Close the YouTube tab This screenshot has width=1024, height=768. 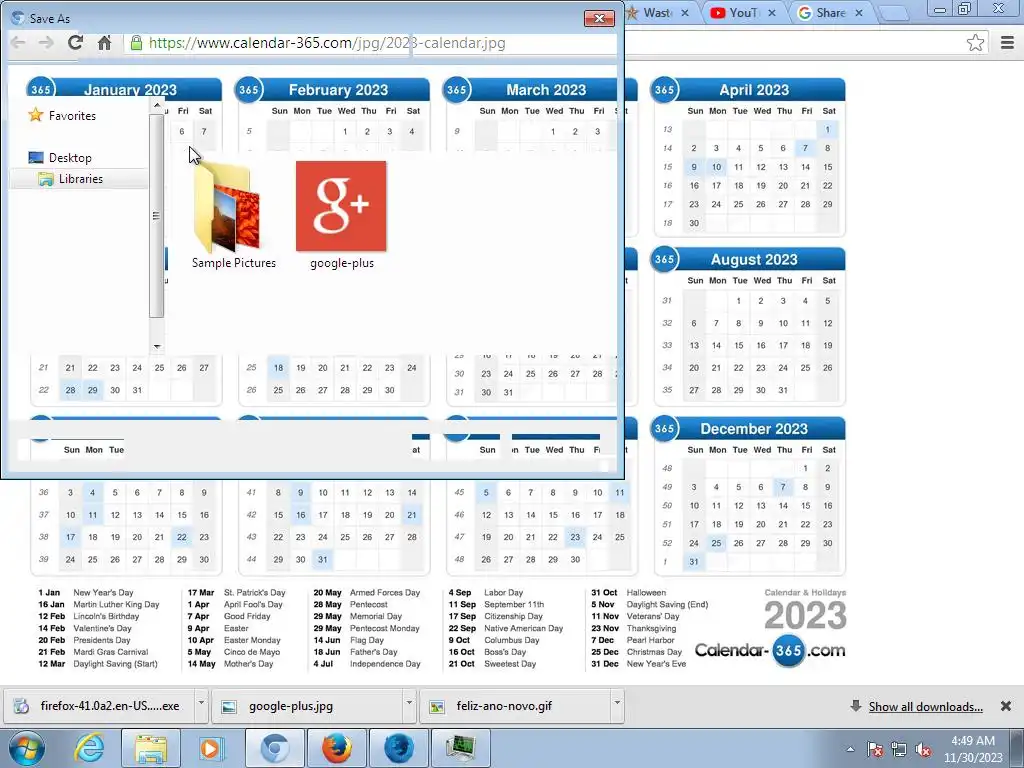point(772,13)
